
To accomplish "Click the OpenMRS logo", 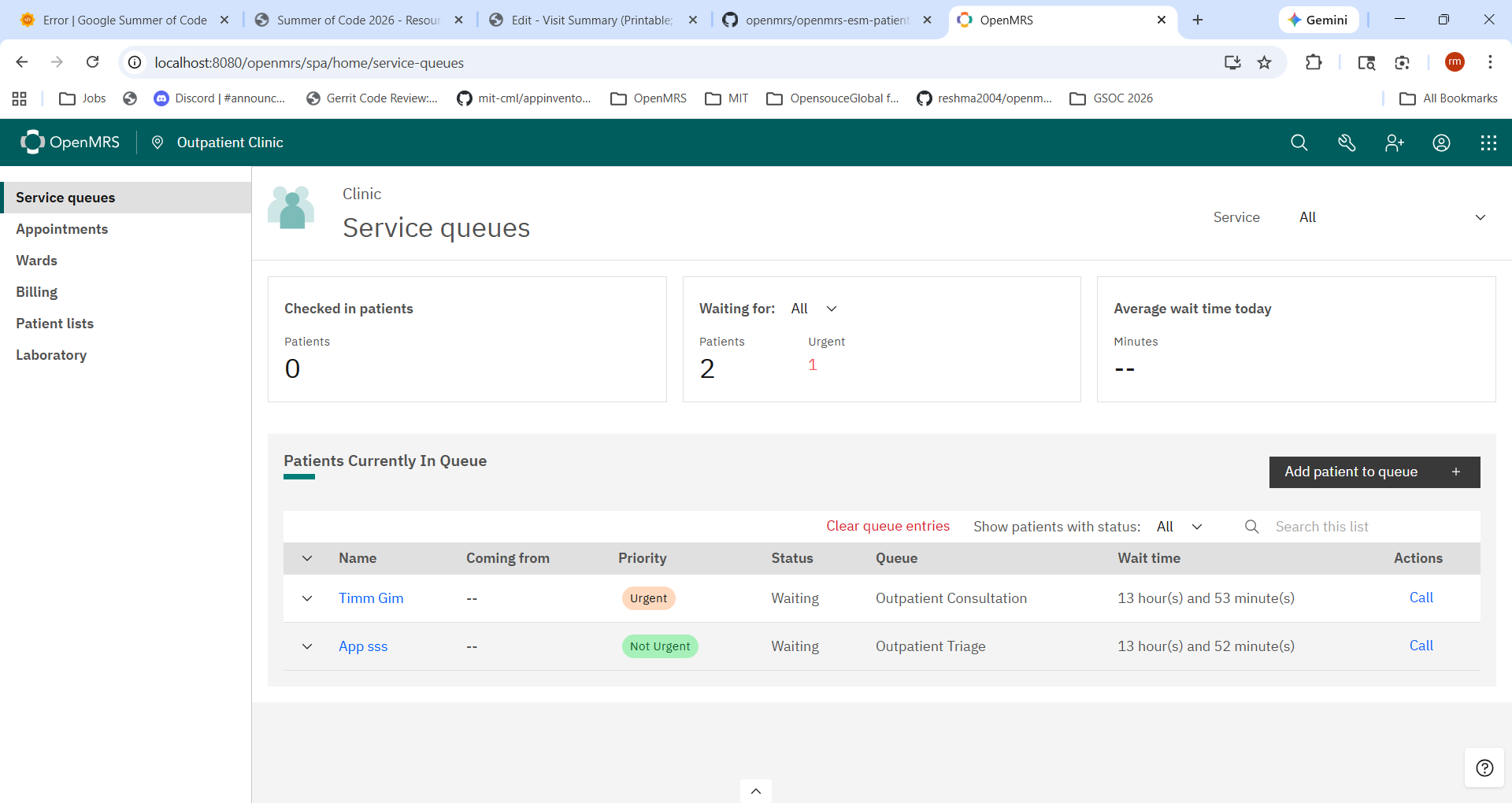I will coord(71,142).
